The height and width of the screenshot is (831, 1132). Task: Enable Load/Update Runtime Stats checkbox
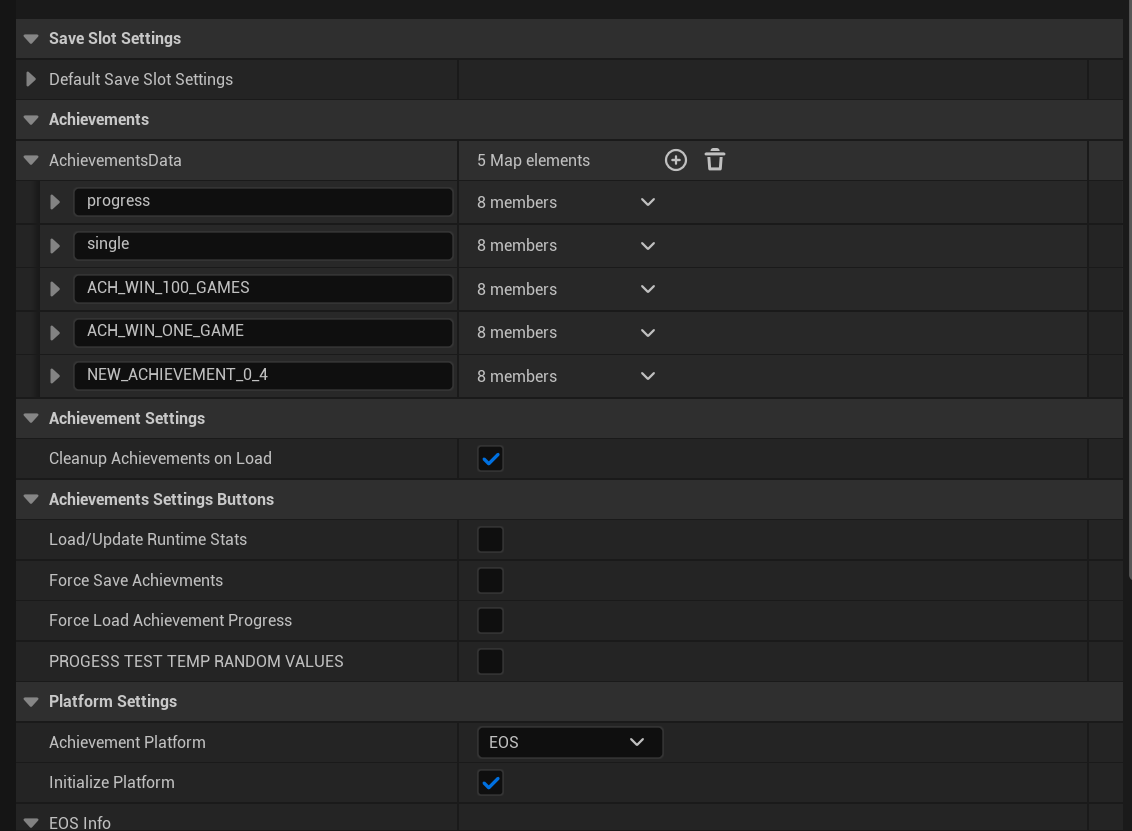[x=490, y=540]
